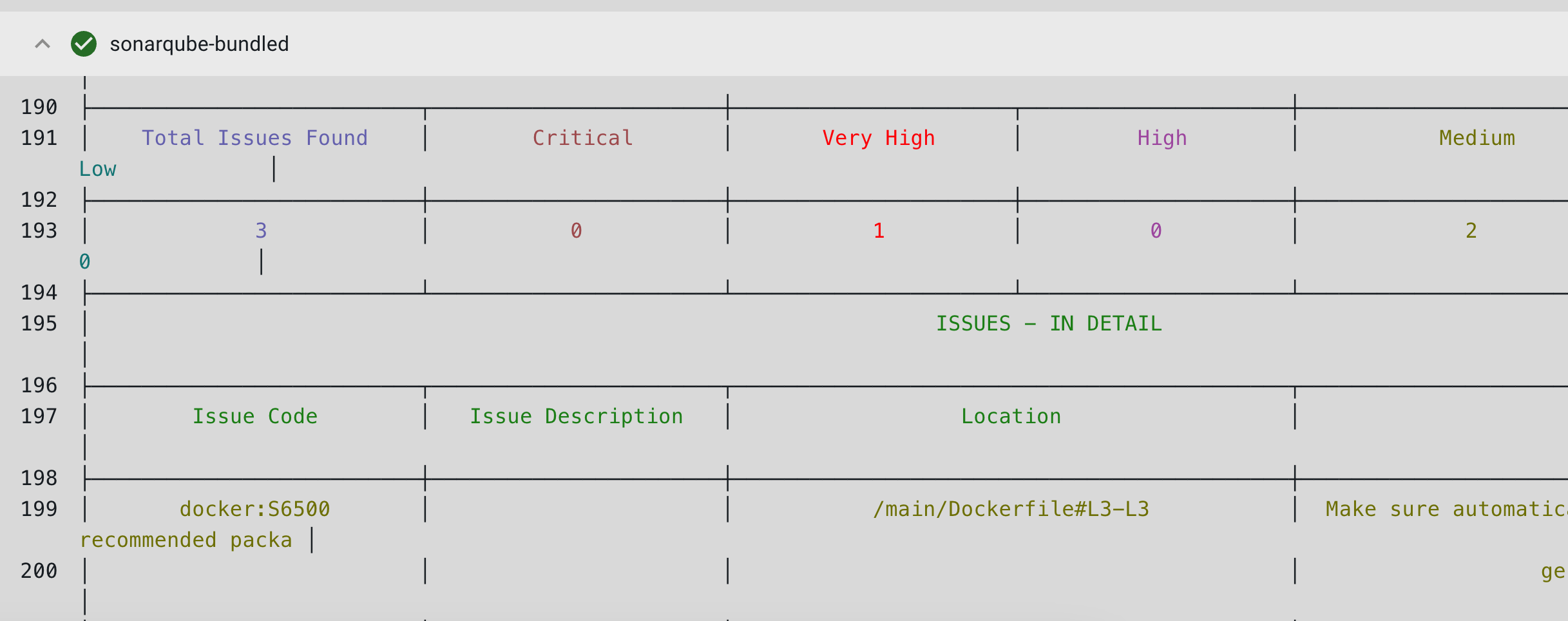Click the Medium severity heading
Image resolution: width=1568 pixels, height=621 pixels.
click(1477, 138)
